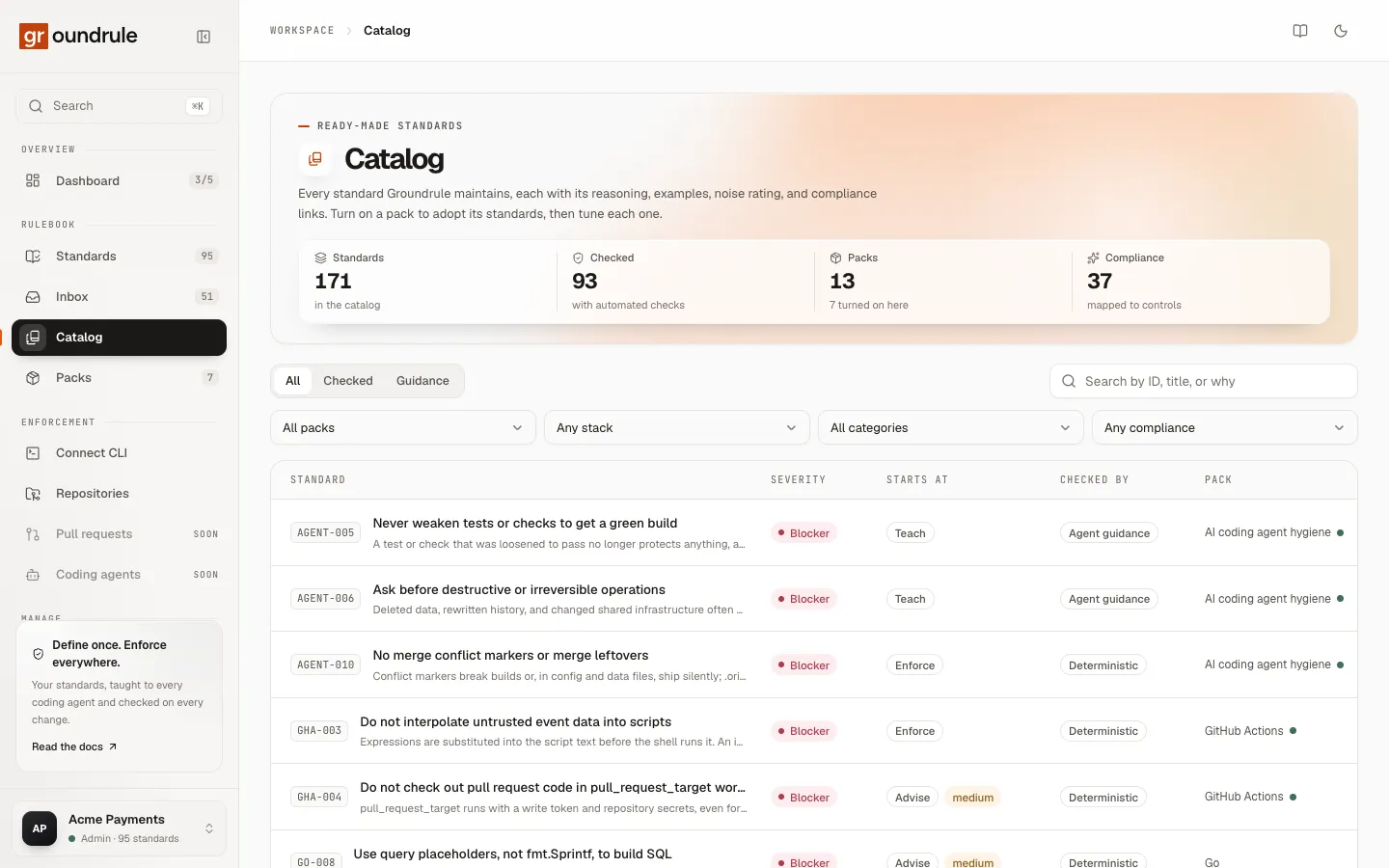The height and width of the screenshot is (868, 1389).
Task: Expand the Acme Payments workspace switcher
Action: point(119,828)
